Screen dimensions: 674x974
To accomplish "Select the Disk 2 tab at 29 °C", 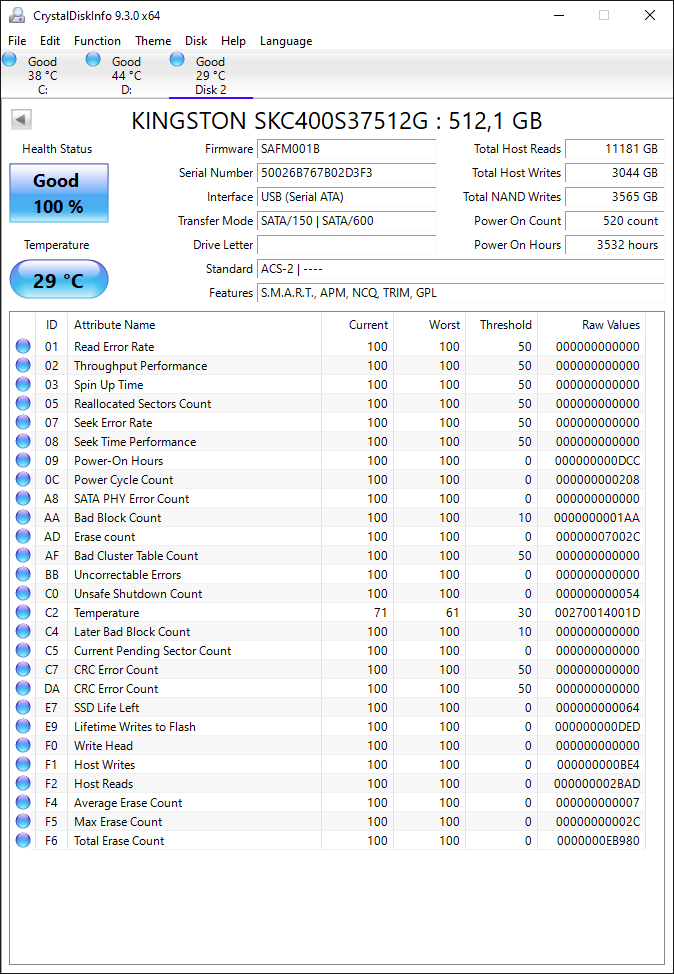I will tap(211, 75).
